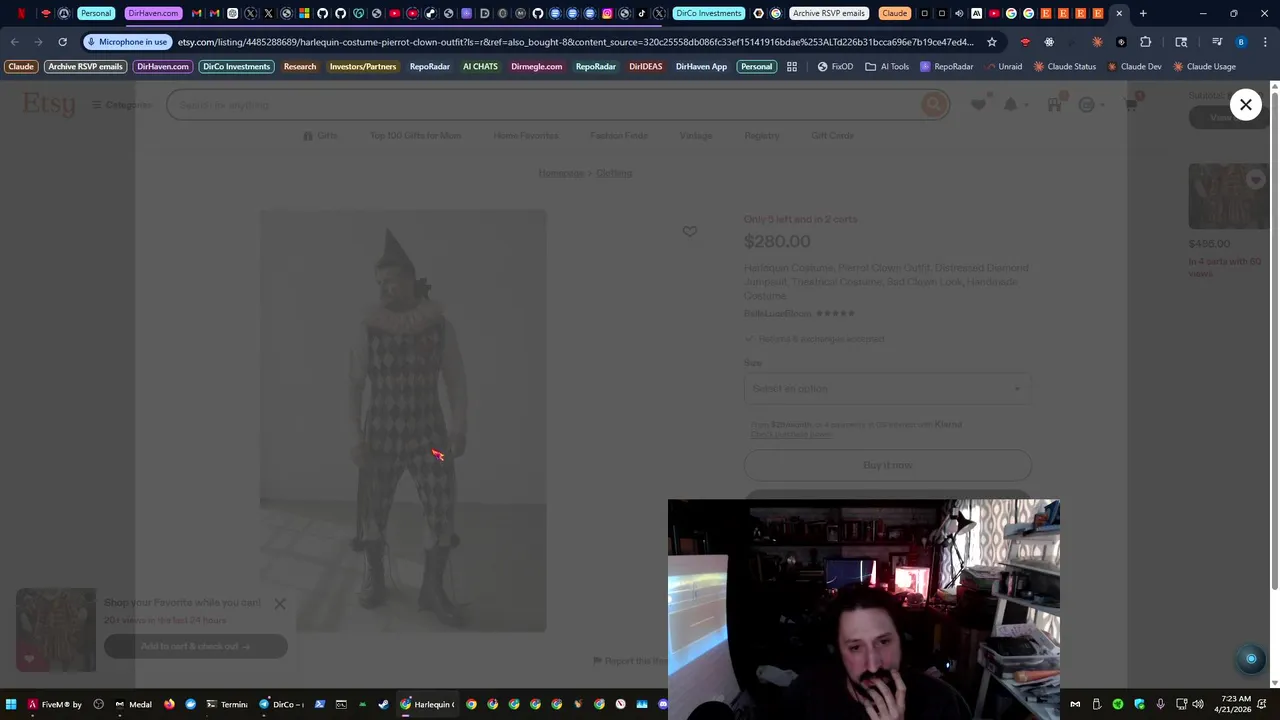Open the Etsy Categories menu
The width and height of the screenshot is (1280, 720).
(x=121, y=105)
